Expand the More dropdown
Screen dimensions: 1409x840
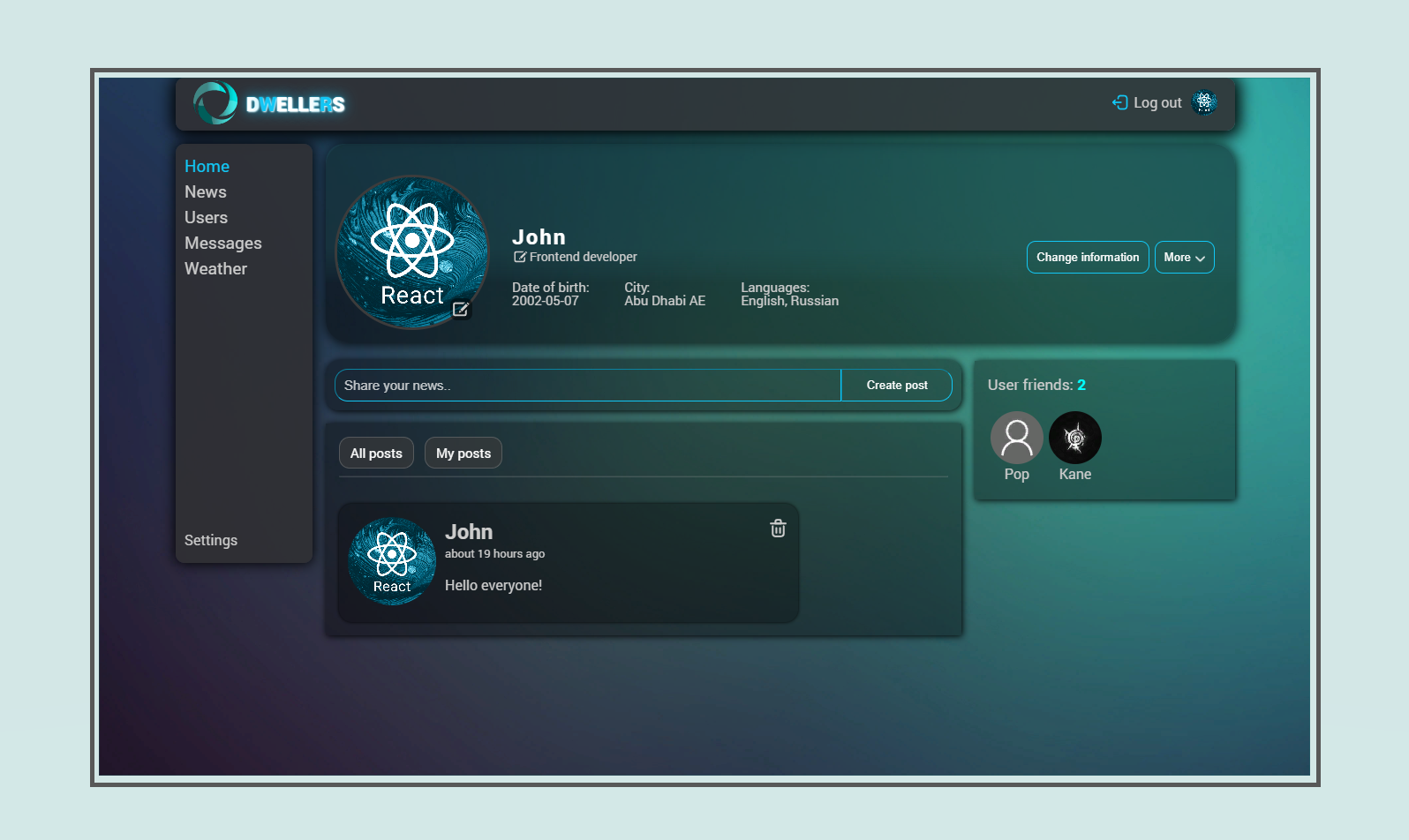pos(1184,258)
